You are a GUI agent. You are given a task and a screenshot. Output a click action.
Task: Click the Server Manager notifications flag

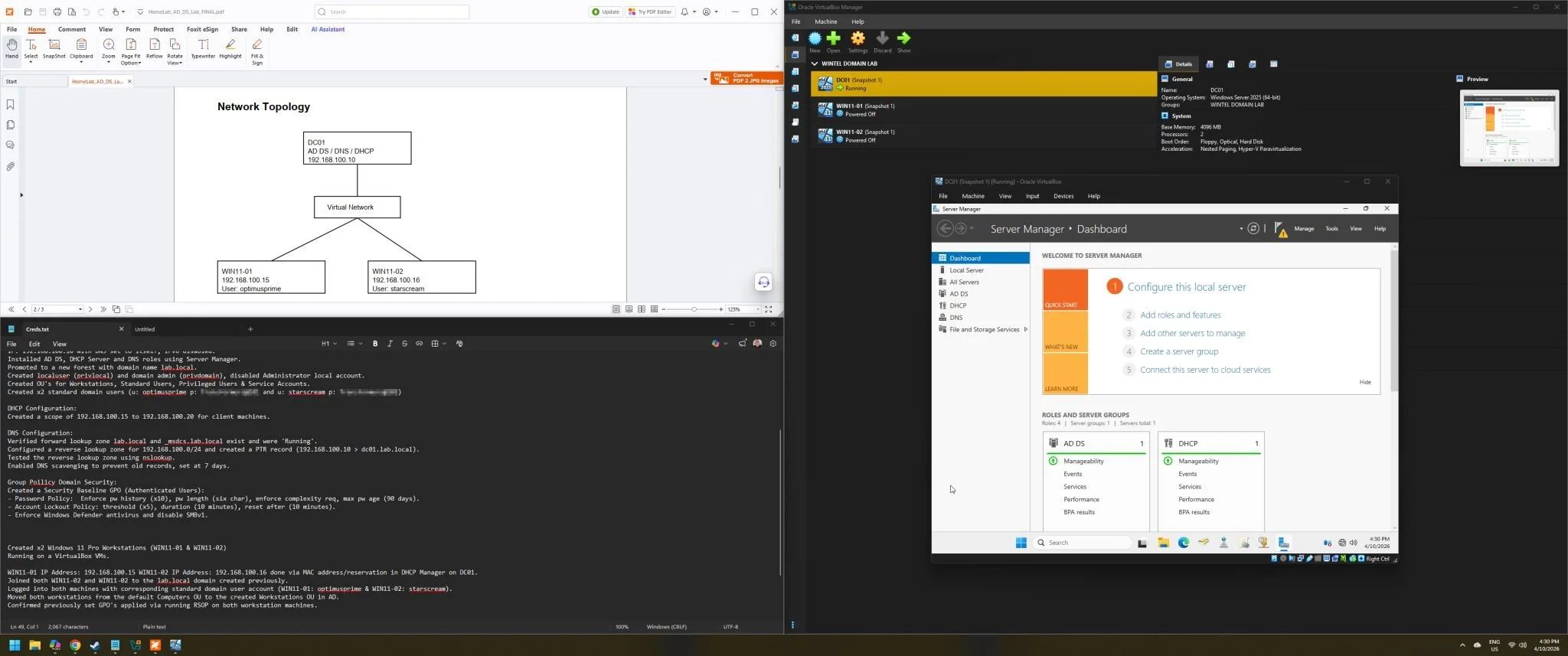(x=1280, y=229)
